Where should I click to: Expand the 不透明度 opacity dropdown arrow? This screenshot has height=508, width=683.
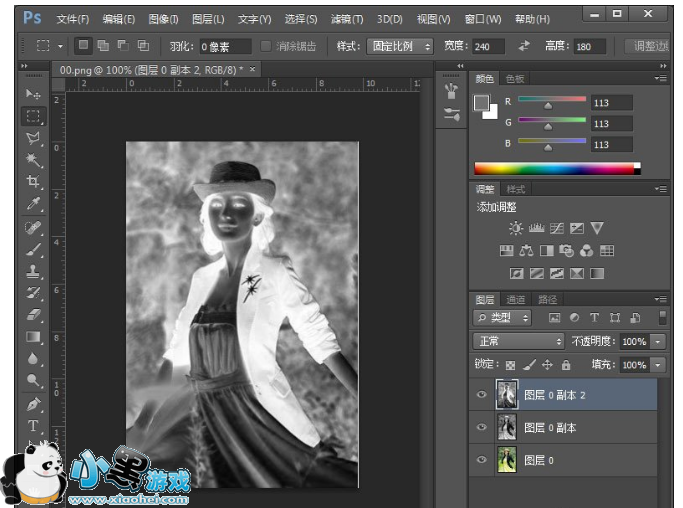pyautogui.click(x=657, y=341)
